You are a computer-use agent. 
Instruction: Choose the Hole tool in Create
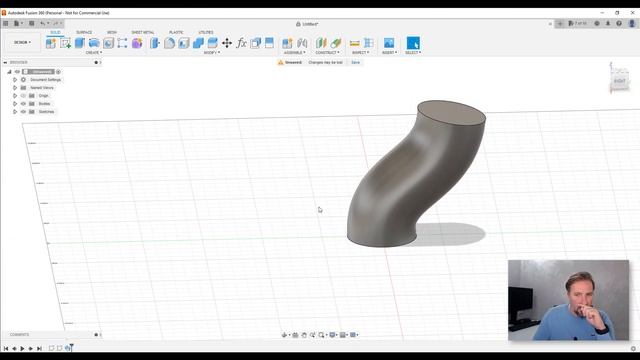[x=108, y=43]
